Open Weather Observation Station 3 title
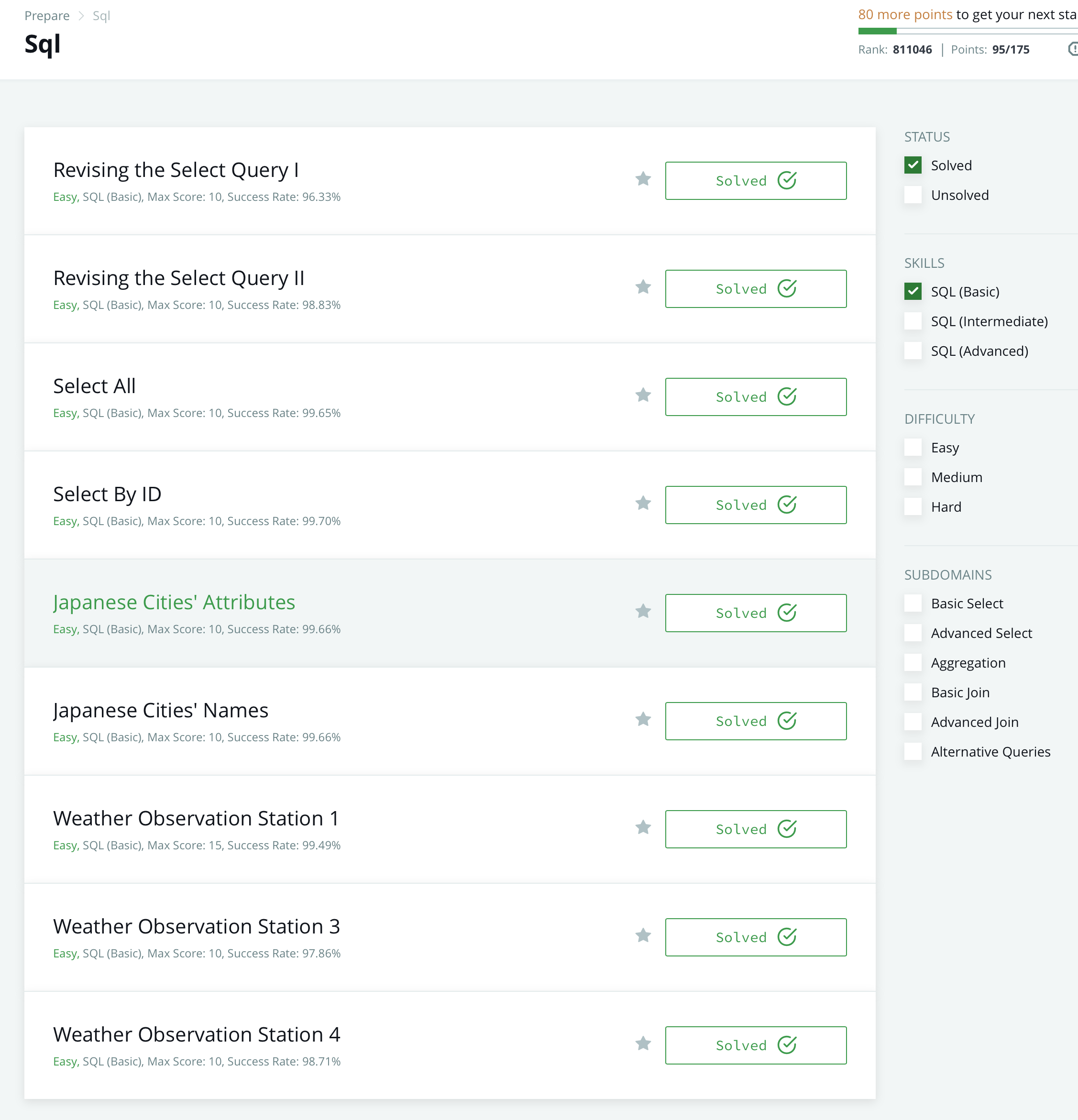The image size is (1078, 1120). pos(197,926)
